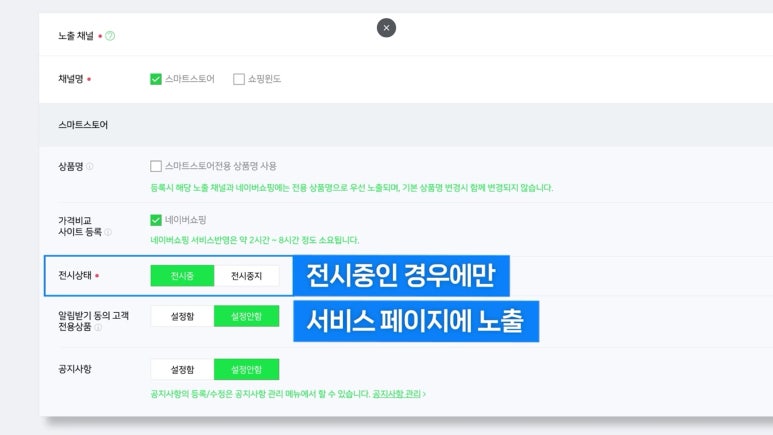Choose 설정안함 for 공지사항
773x435 pixels.
pos(246,369)
